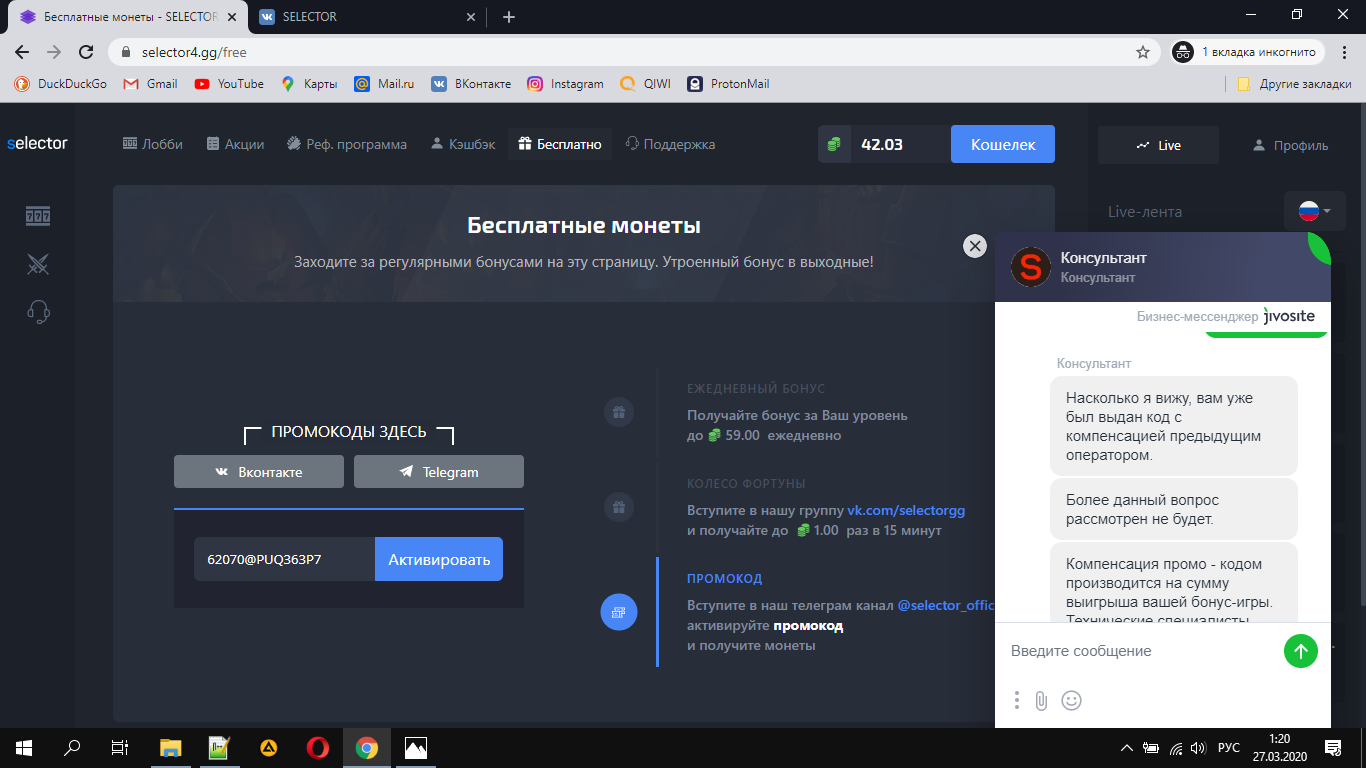Launch Opera from the taskbar
Screen dimensions: 1366x768
point(318,747)
